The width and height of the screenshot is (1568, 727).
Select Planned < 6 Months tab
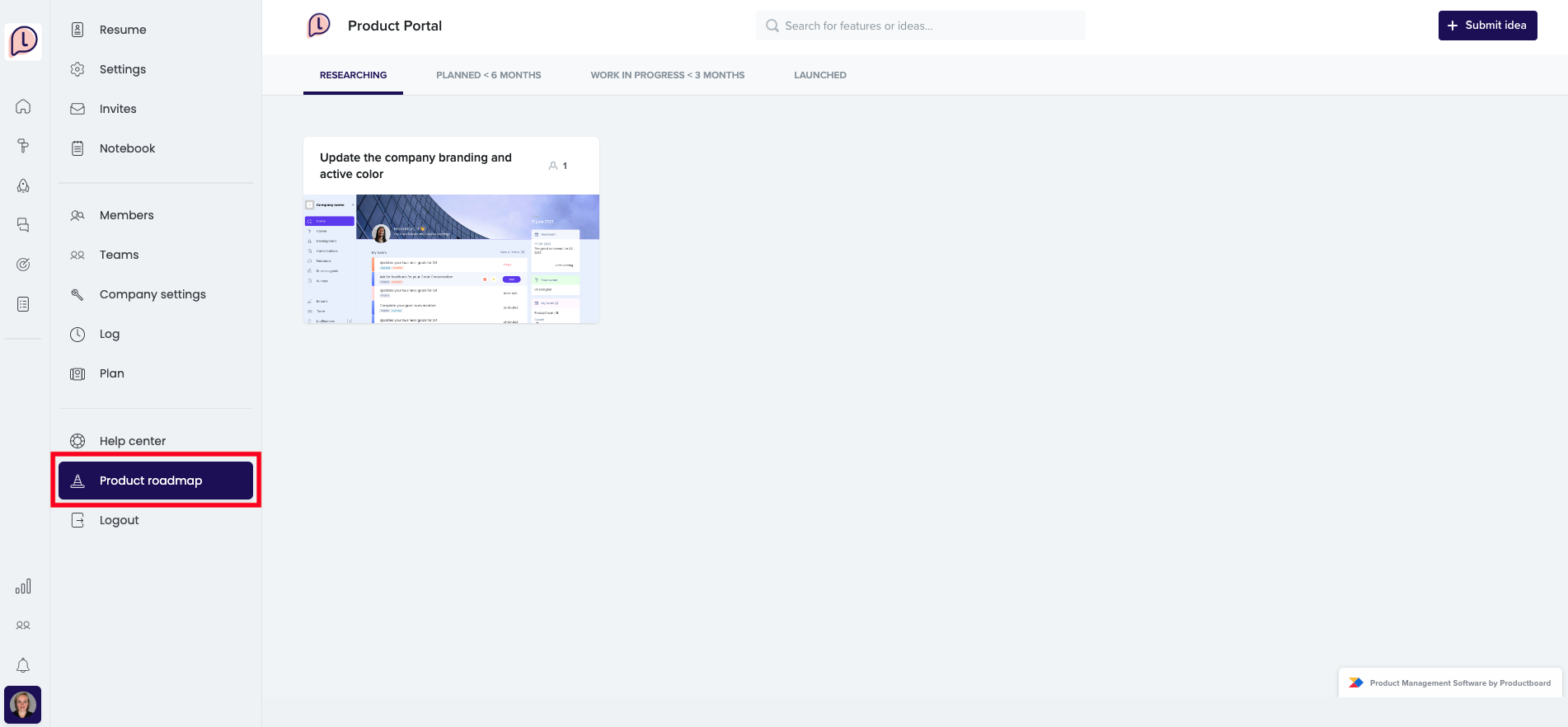[x=488, y=75]
